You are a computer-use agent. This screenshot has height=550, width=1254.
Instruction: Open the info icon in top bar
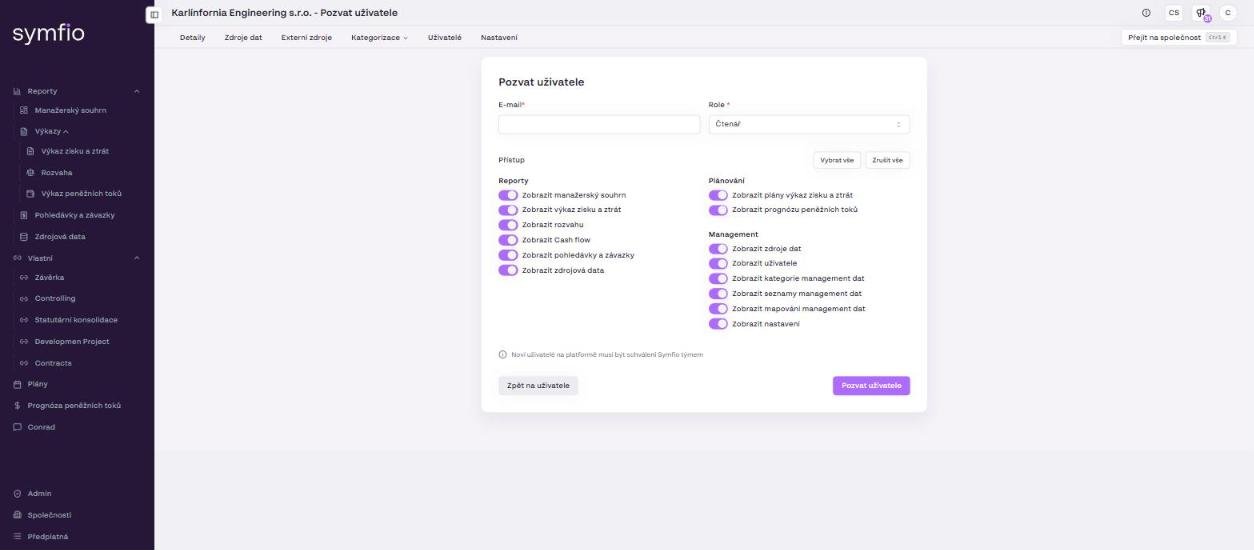coord(1145,13)
